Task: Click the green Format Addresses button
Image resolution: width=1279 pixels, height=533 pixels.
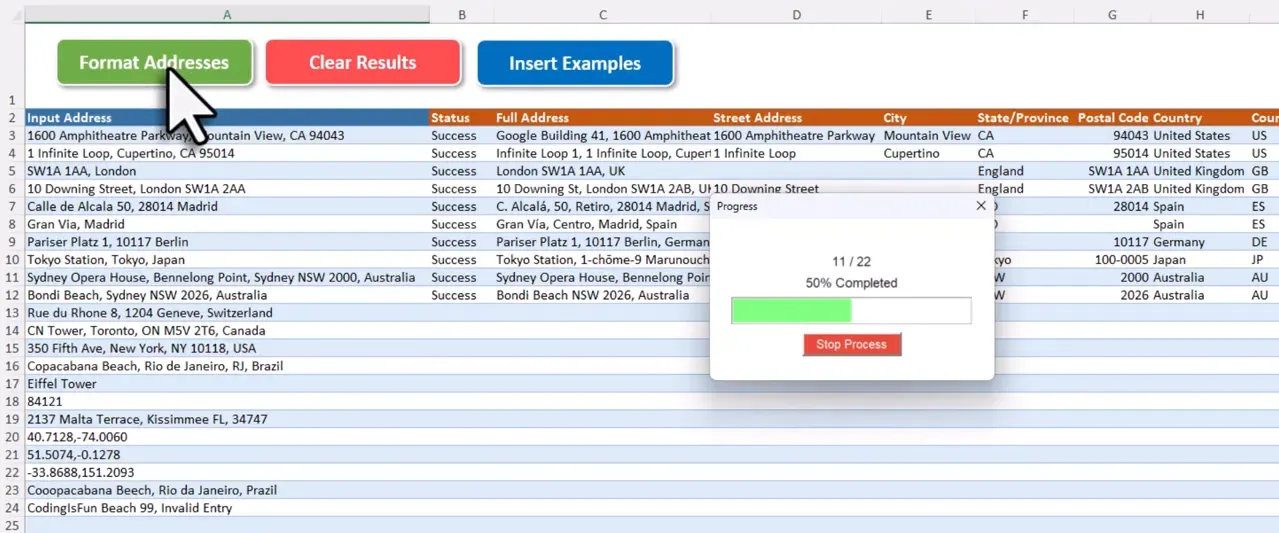Action: [154, 62]
